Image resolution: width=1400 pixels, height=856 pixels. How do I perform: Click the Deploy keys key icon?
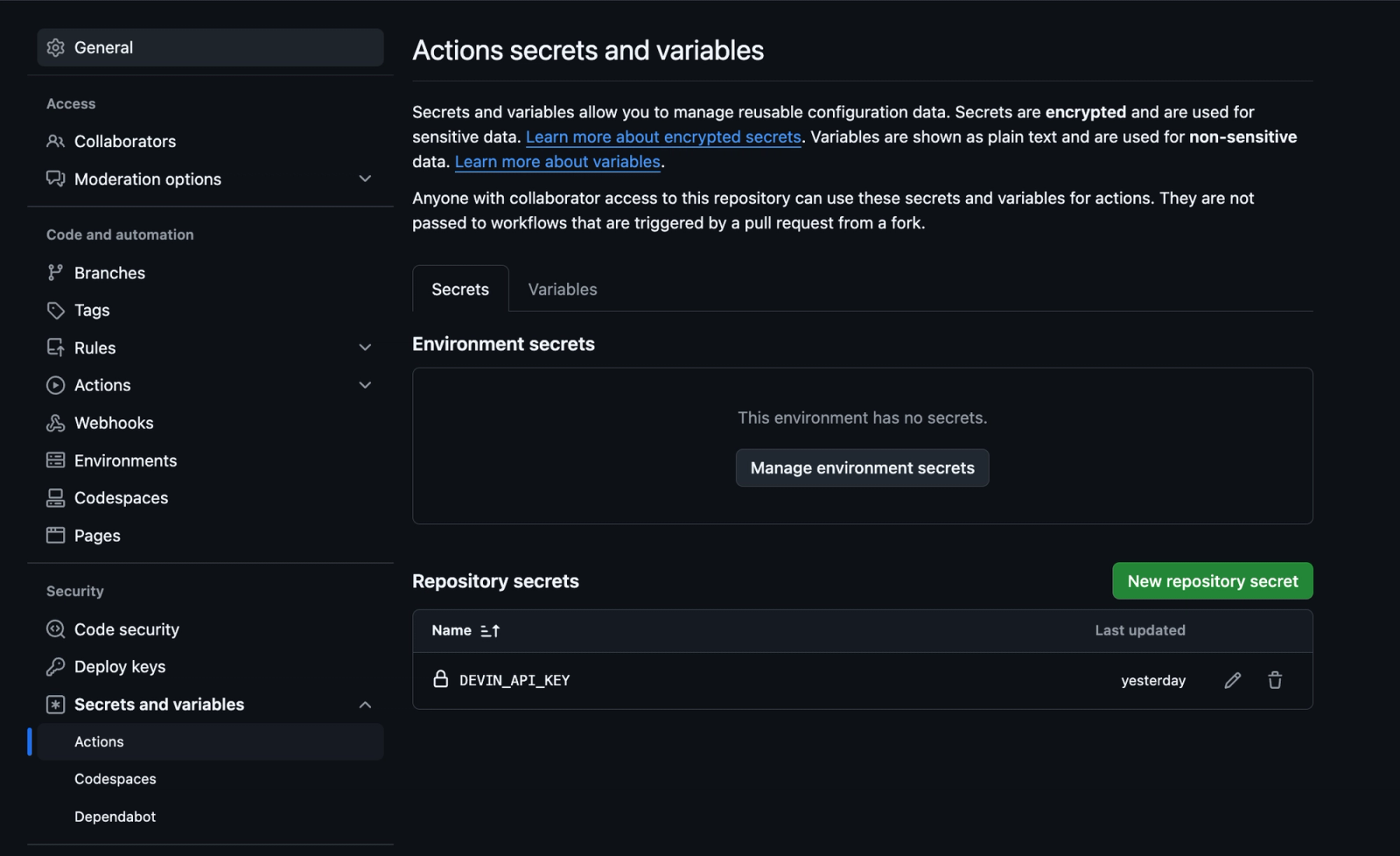point(55,667)
